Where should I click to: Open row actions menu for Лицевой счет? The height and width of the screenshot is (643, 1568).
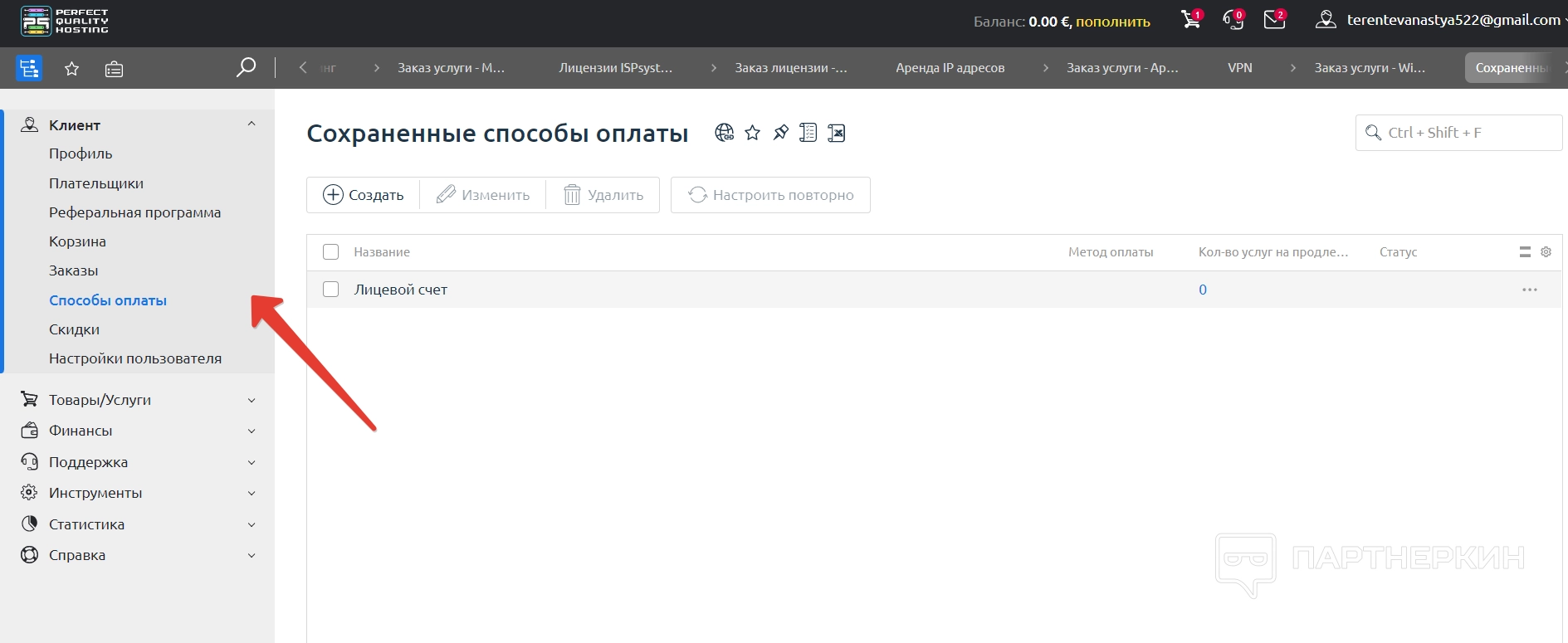tap(1530, 290)
